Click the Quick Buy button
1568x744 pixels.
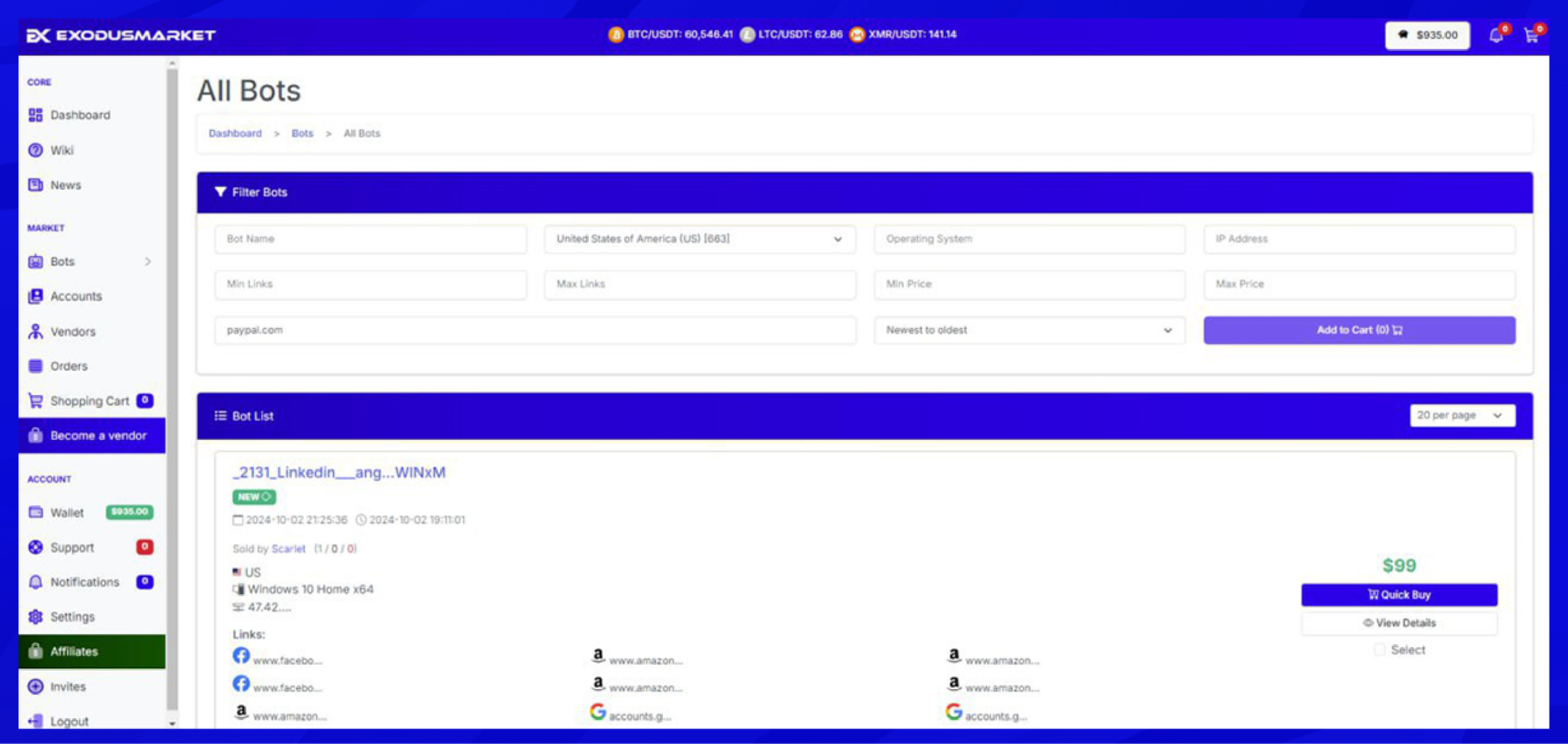[1399, 594]
